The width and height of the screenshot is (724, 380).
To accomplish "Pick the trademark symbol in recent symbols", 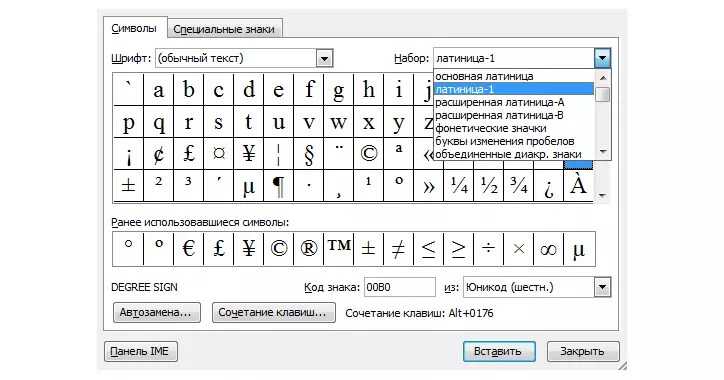I will (x=338, y=249).
